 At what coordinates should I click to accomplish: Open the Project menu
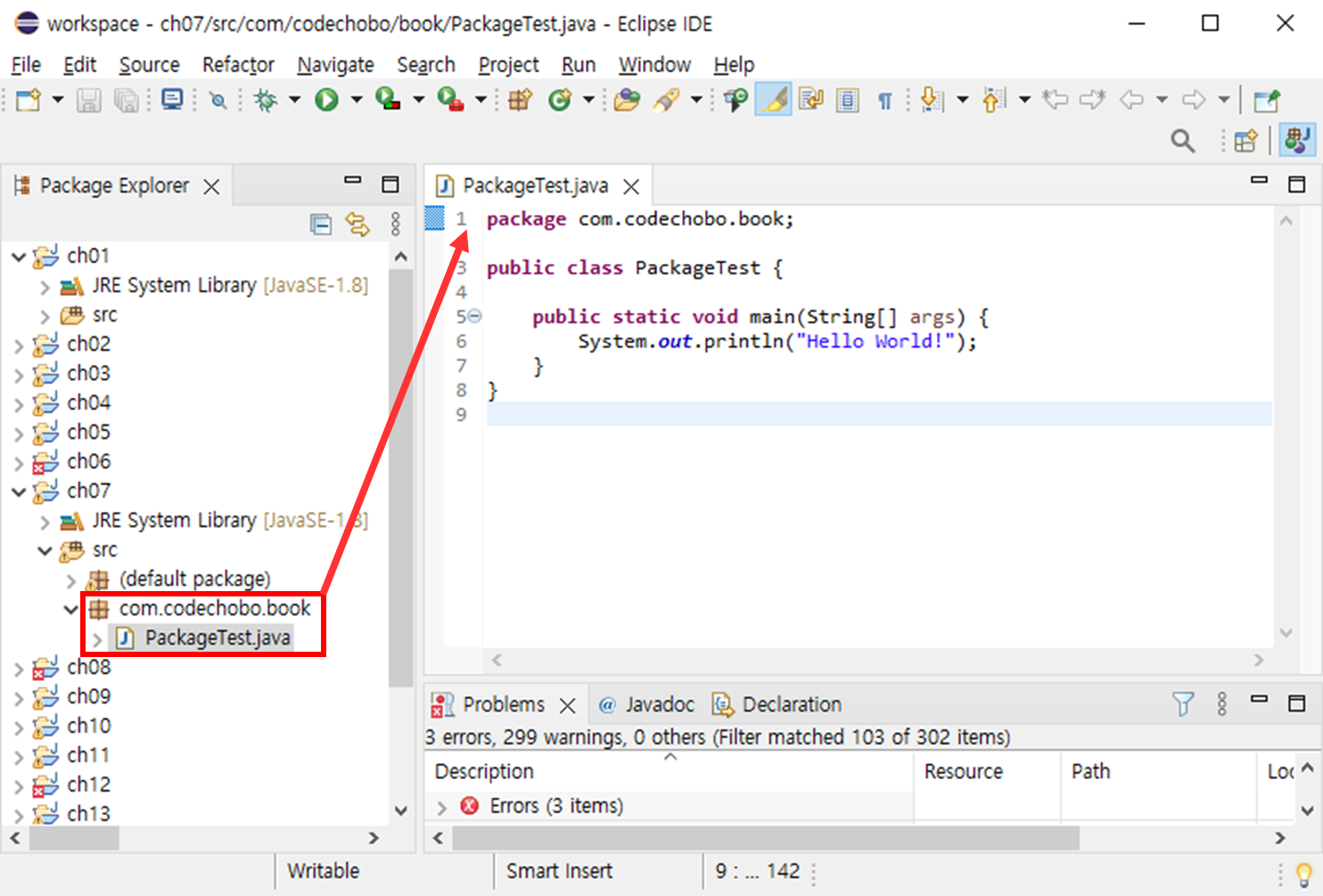click(x=508, y=64)
